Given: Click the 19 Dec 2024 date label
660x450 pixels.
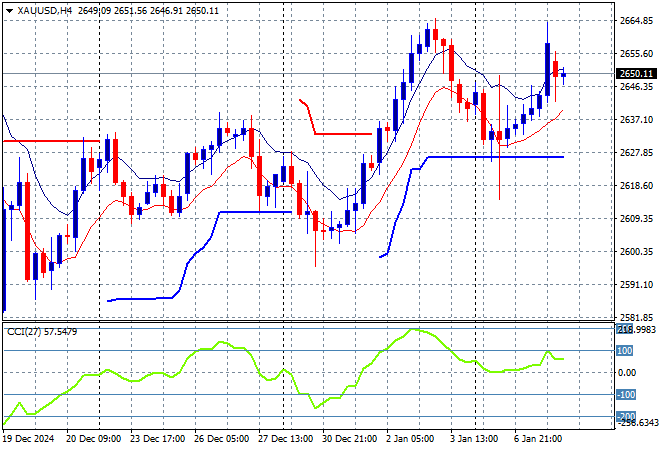Looking at the screenshot, I should 32,438.
